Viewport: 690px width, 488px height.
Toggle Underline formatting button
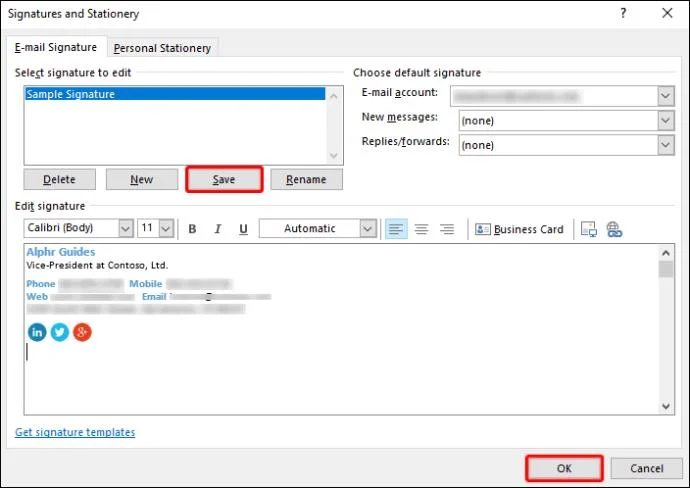(x=243, y=229)
